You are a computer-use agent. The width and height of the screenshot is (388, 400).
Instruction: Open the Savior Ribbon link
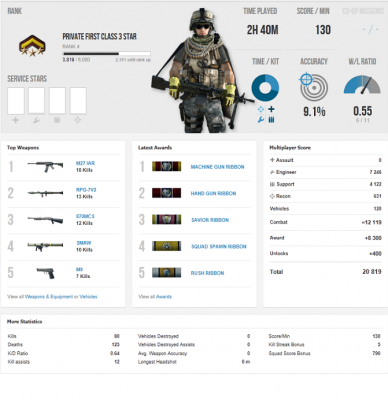pos(210,220)
